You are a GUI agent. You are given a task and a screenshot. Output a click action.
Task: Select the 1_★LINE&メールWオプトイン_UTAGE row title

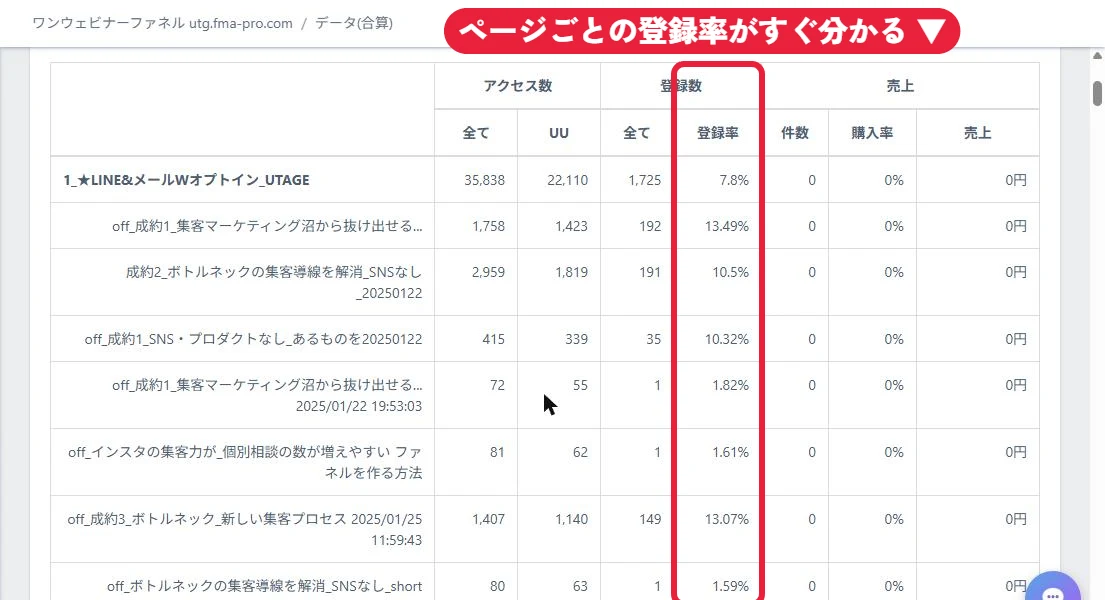(x=186, y=180)
